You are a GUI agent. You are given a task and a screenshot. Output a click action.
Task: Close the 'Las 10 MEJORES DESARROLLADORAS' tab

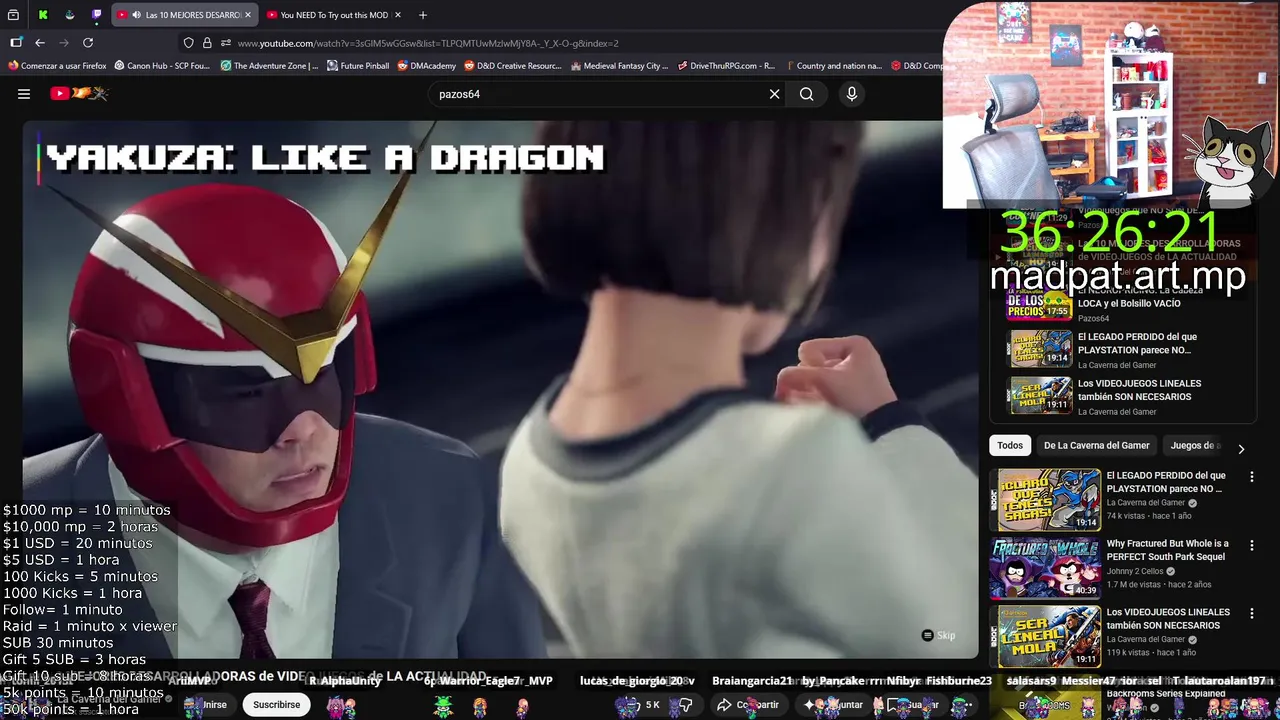pyautogui.click(x=248, y=15)
